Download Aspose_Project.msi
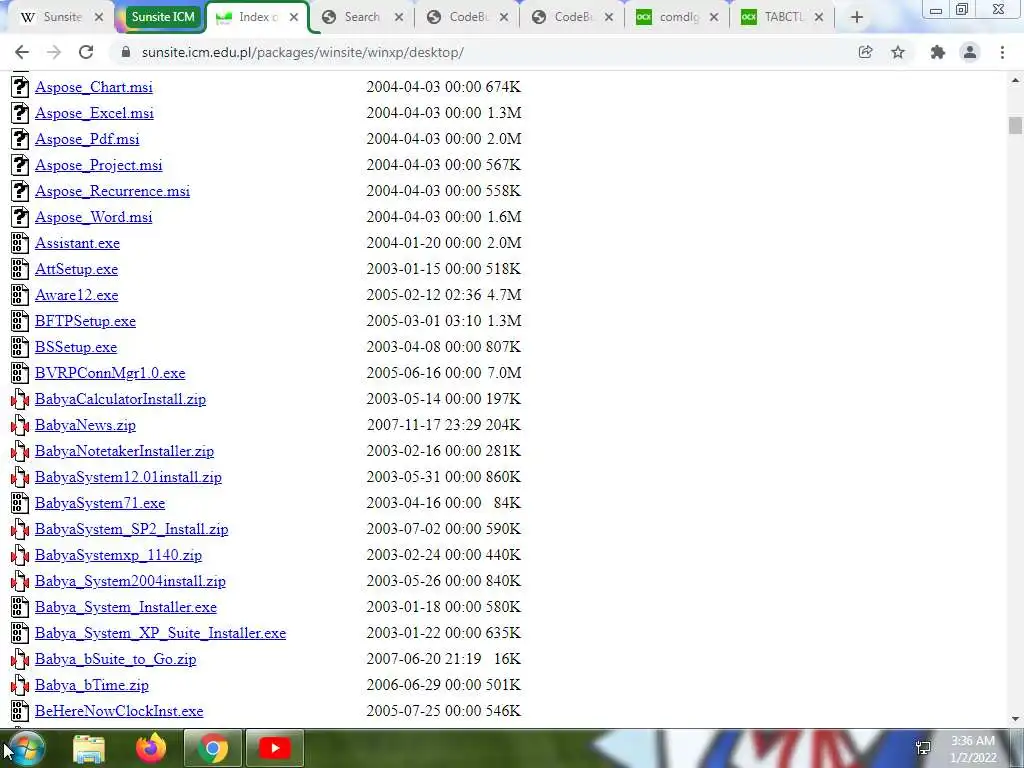Image resolution: width=1024 pixels, height=768 pixels. click(x=99, y=165)
